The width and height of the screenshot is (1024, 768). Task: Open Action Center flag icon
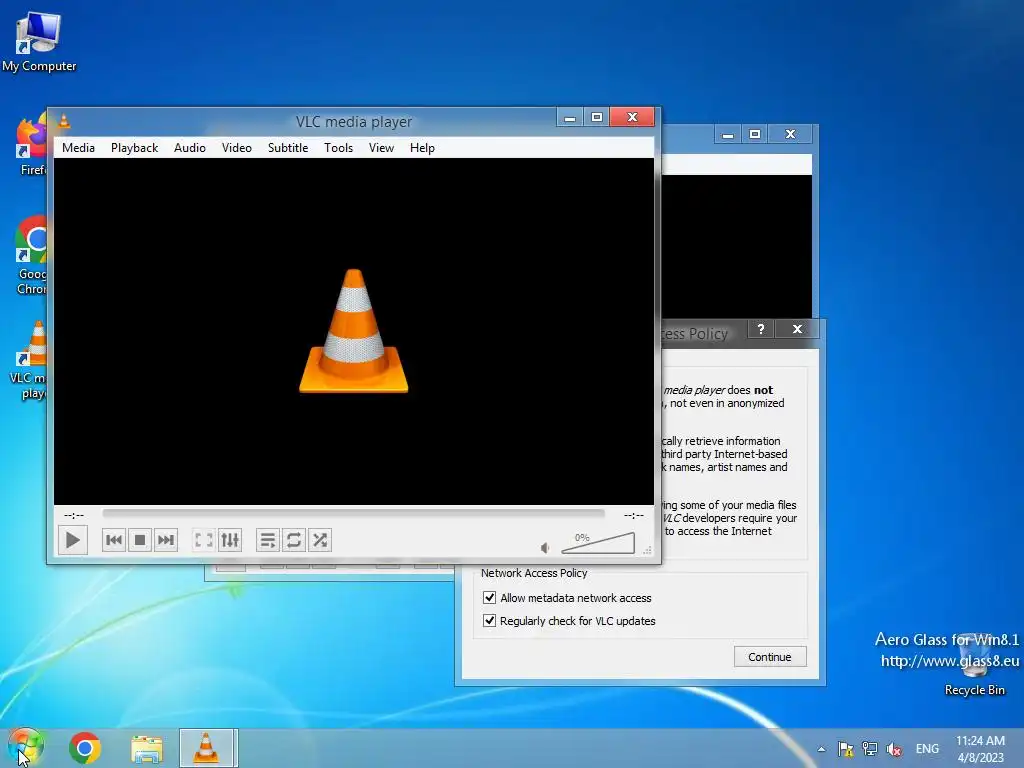tap(846, 749)
